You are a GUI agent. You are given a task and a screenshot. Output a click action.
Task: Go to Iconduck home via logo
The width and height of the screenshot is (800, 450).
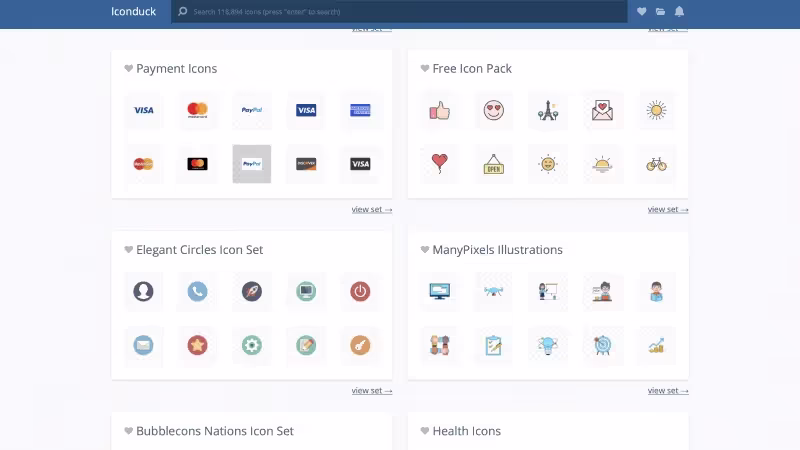coord(133,12)
